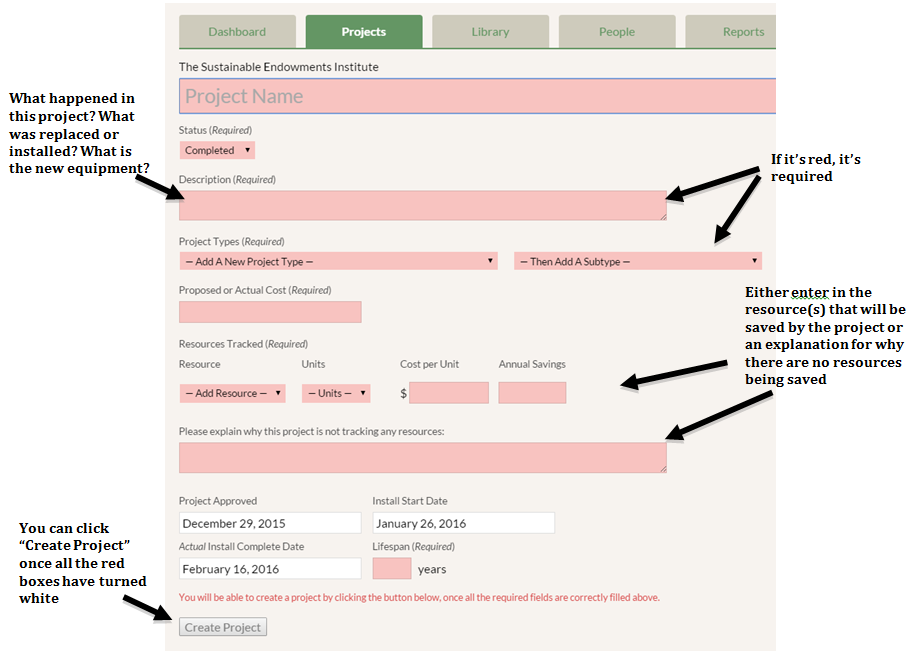
Task: Click the Install Start Date label
Action: click(x=410, y=501)
